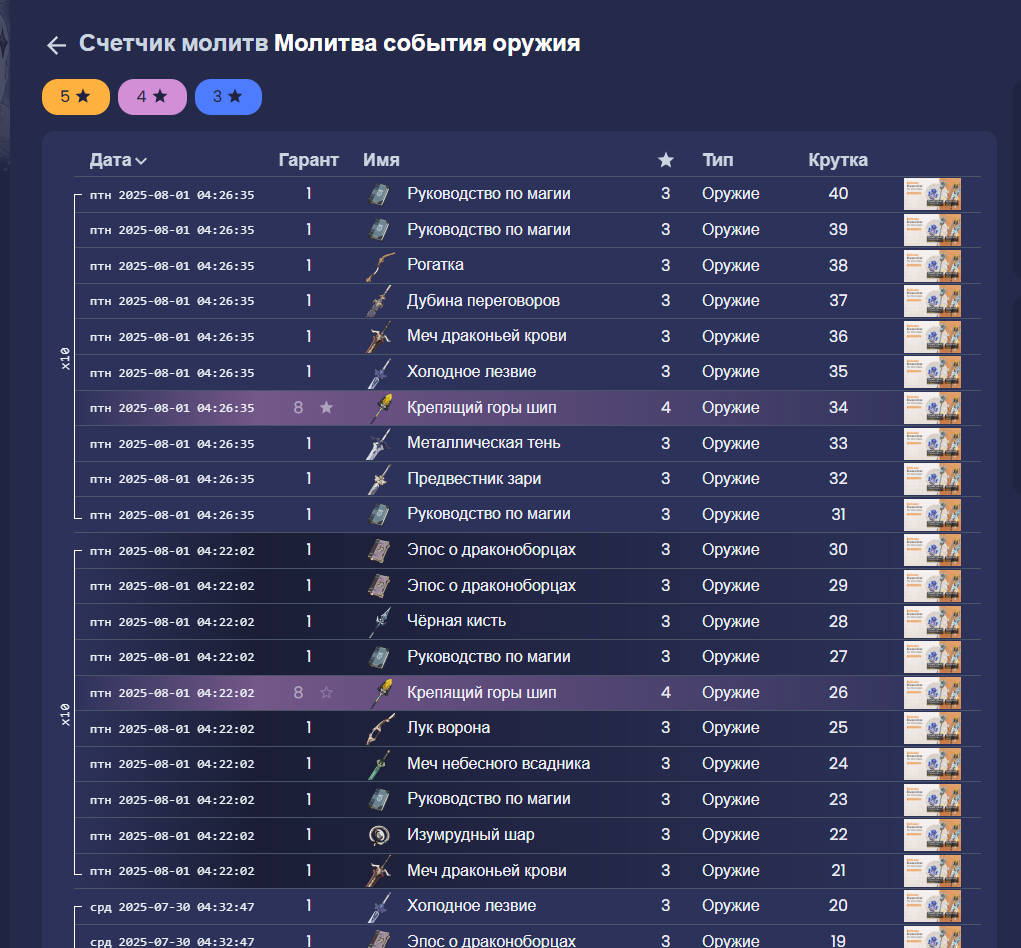Click the book icon in roll 29 row

point(379,586)
